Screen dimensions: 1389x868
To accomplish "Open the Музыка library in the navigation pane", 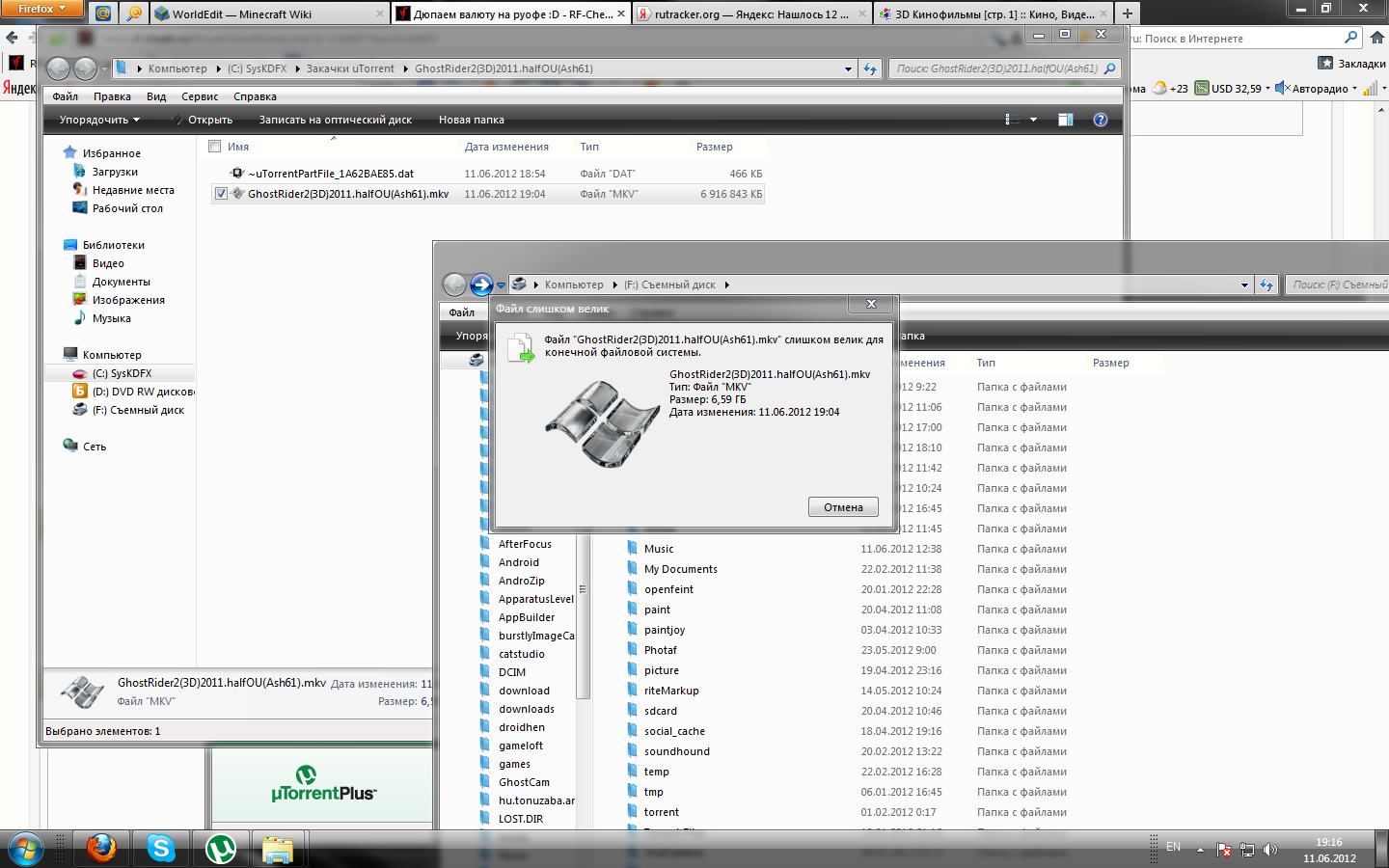I will [111, 318].
